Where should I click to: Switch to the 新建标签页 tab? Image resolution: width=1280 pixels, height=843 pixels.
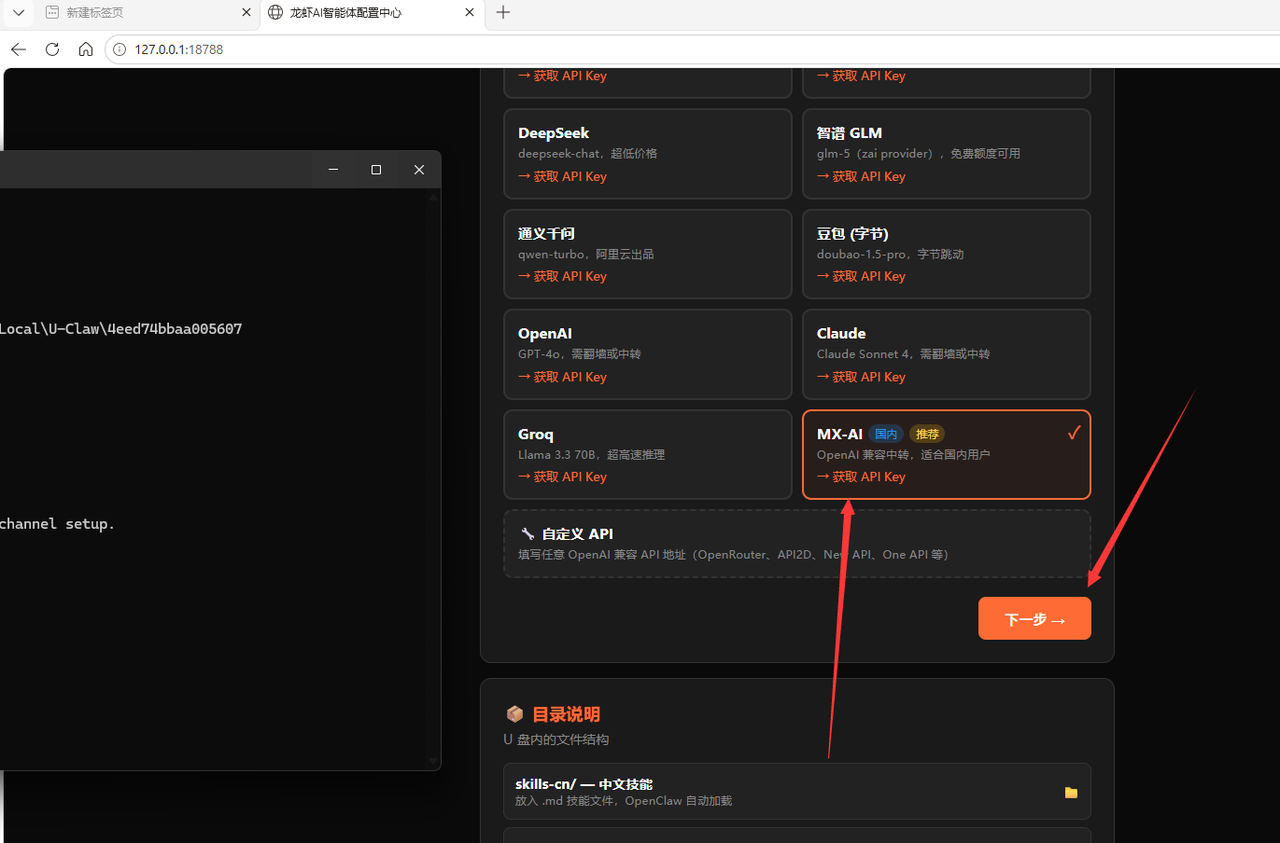pos(147,13)
